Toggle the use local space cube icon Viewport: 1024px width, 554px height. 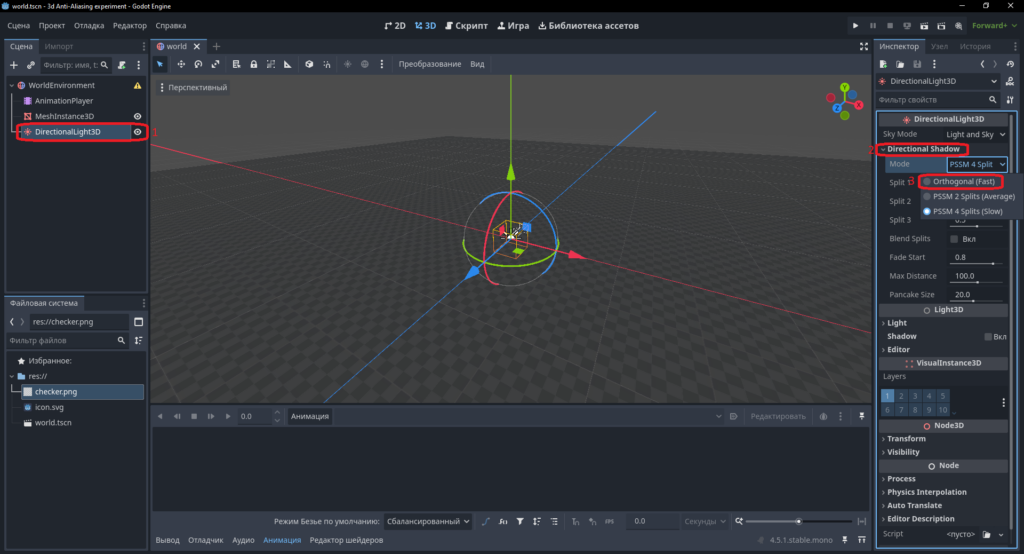(309, 64)
